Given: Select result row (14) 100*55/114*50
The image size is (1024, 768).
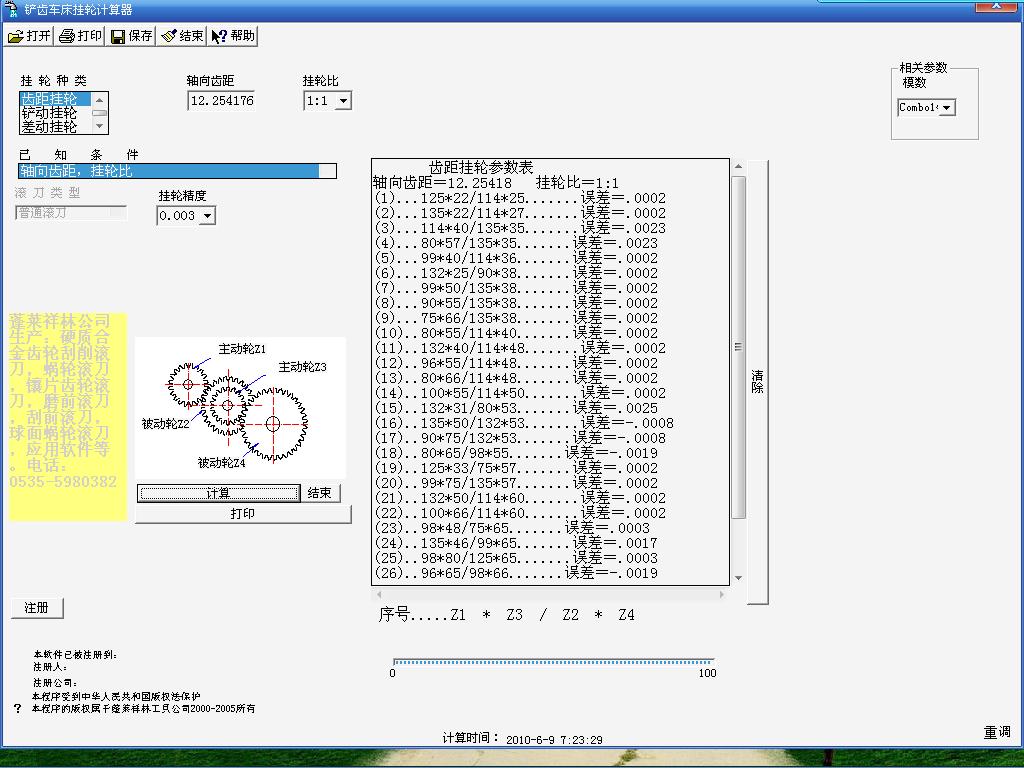Looking at the screenshot, I should (520, 393).
